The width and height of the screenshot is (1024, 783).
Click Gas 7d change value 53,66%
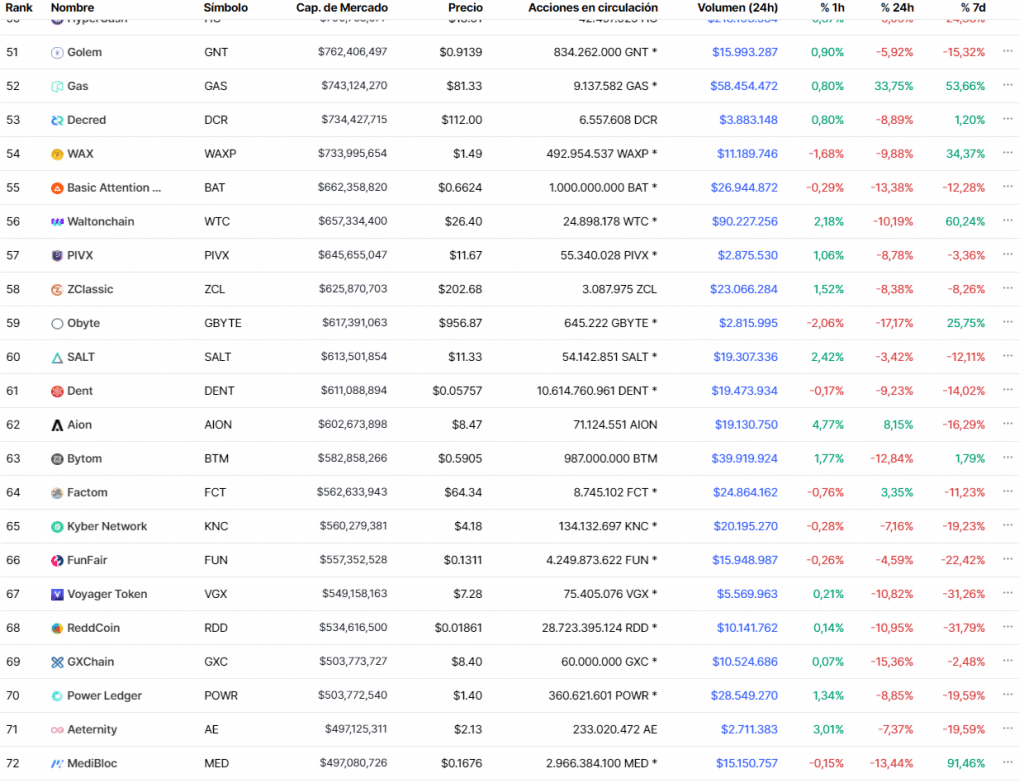point(965,86)
